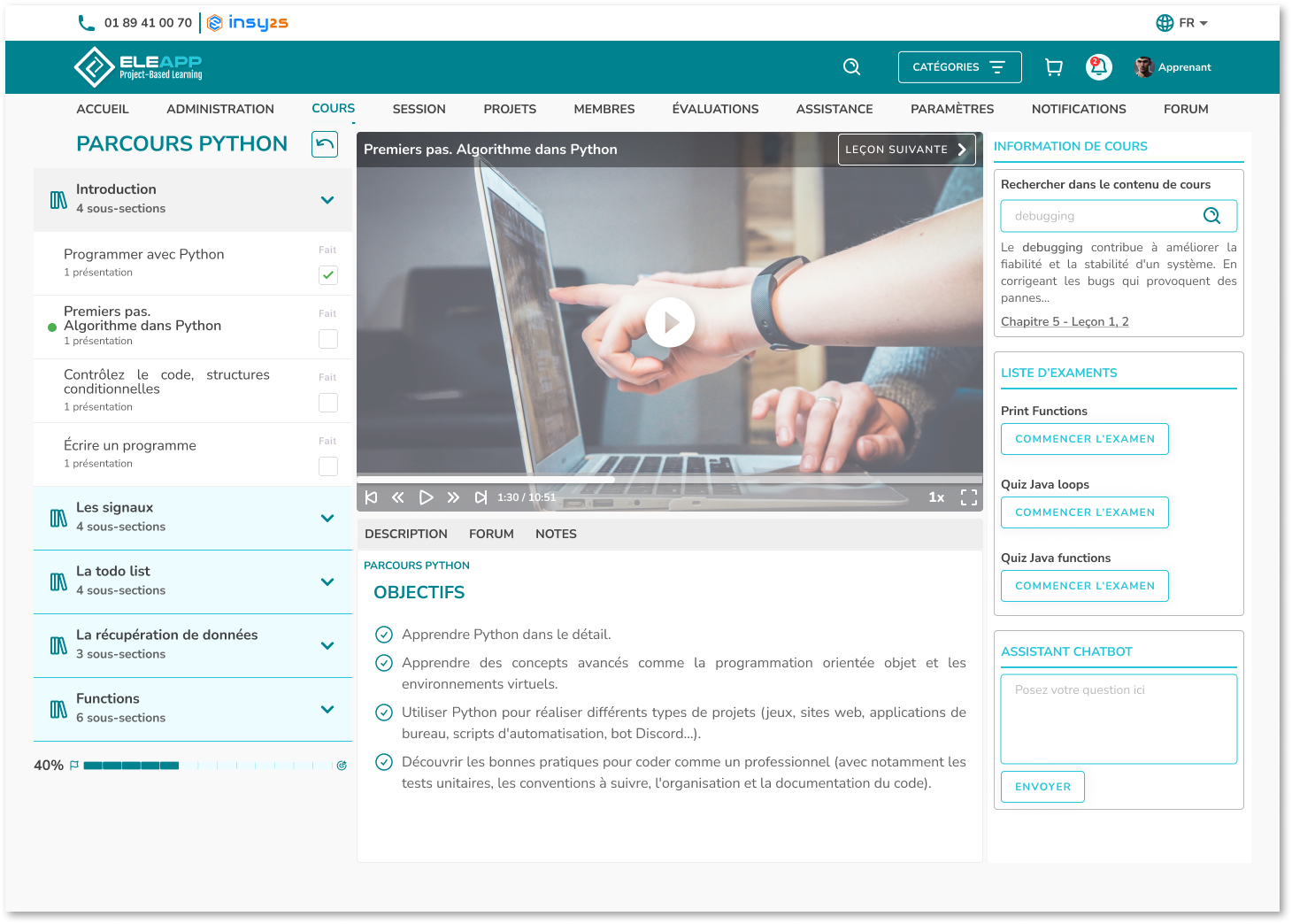Mark Premiers pas lesson as done
1292x924 pixels.
328,339
